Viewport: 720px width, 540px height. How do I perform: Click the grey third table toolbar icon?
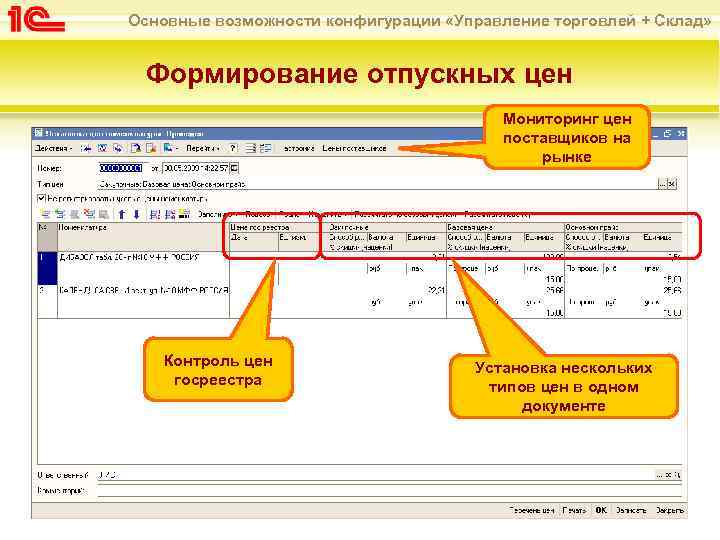pos(74,214)
